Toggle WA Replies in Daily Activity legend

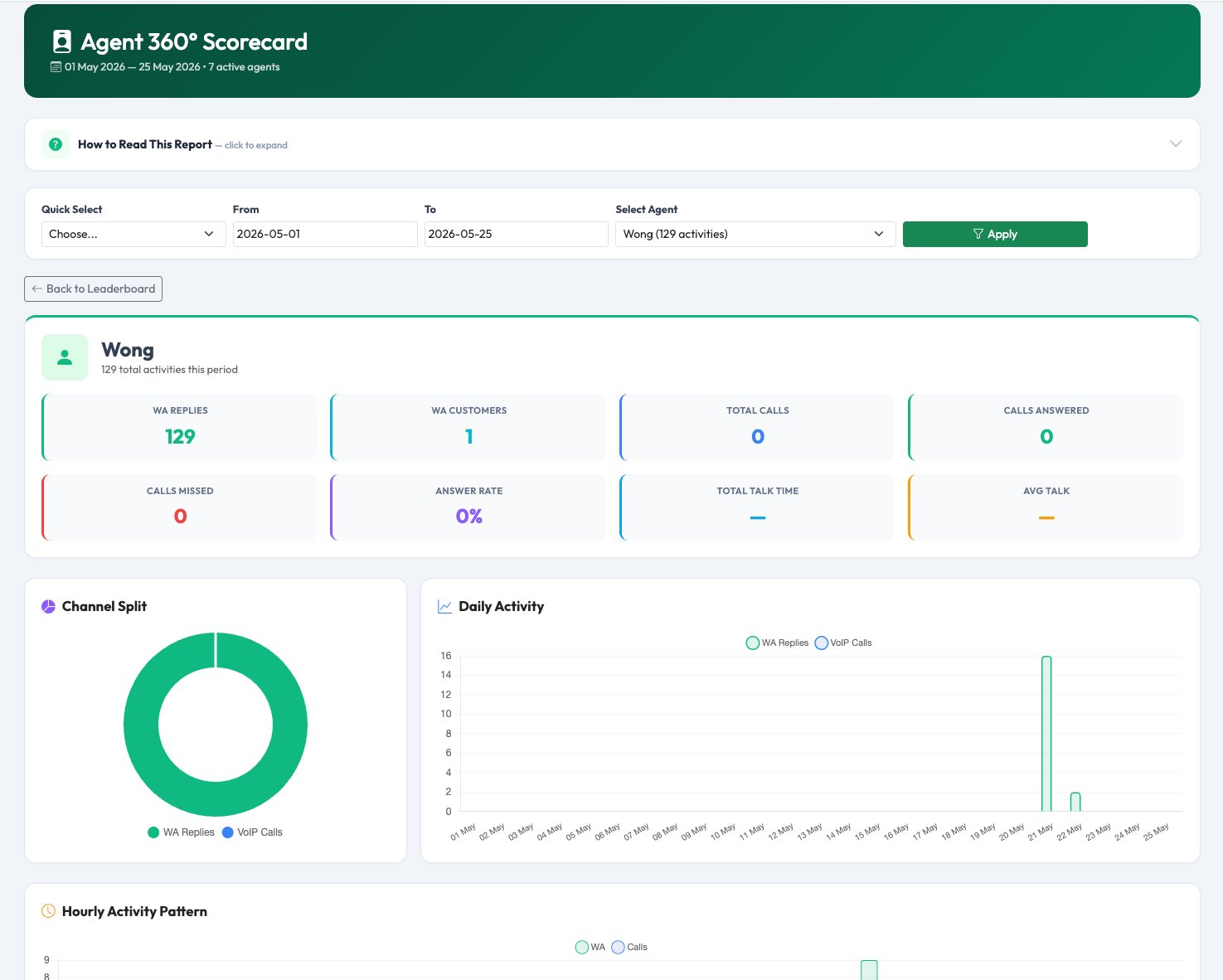click(777, 643)
